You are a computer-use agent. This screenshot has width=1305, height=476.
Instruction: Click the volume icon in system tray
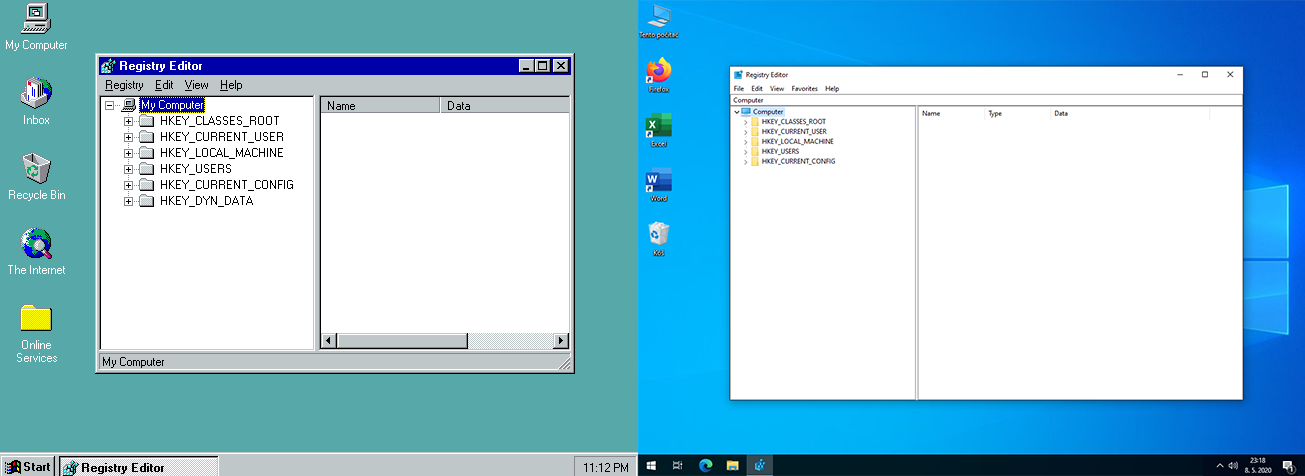1235,466
